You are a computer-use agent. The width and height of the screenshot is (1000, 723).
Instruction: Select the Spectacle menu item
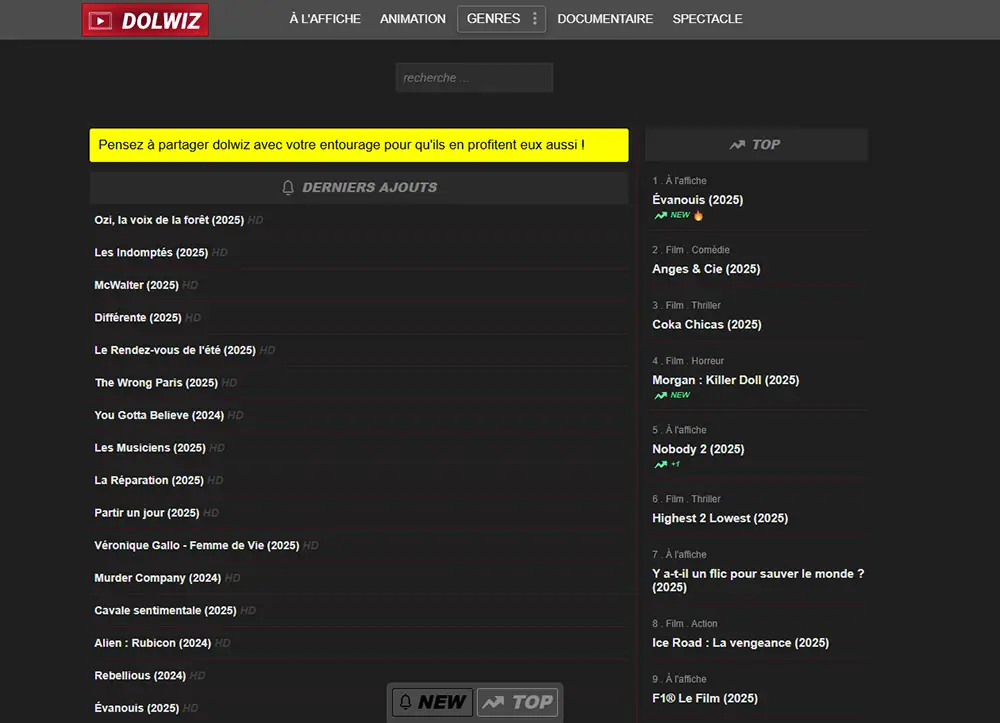click(707, 19)
